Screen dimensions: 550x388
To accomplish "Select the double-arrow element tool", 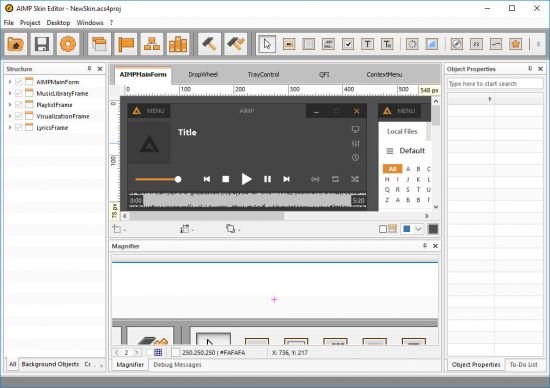I will (476, 44).
